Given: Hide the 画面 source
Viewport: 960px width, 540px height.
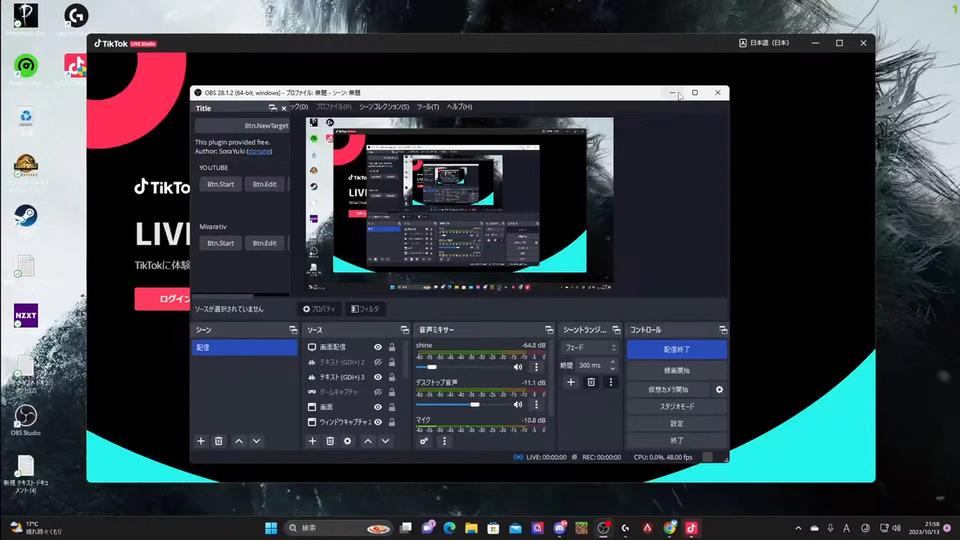Looking at the screenshot, I should (x=378, y=407).
